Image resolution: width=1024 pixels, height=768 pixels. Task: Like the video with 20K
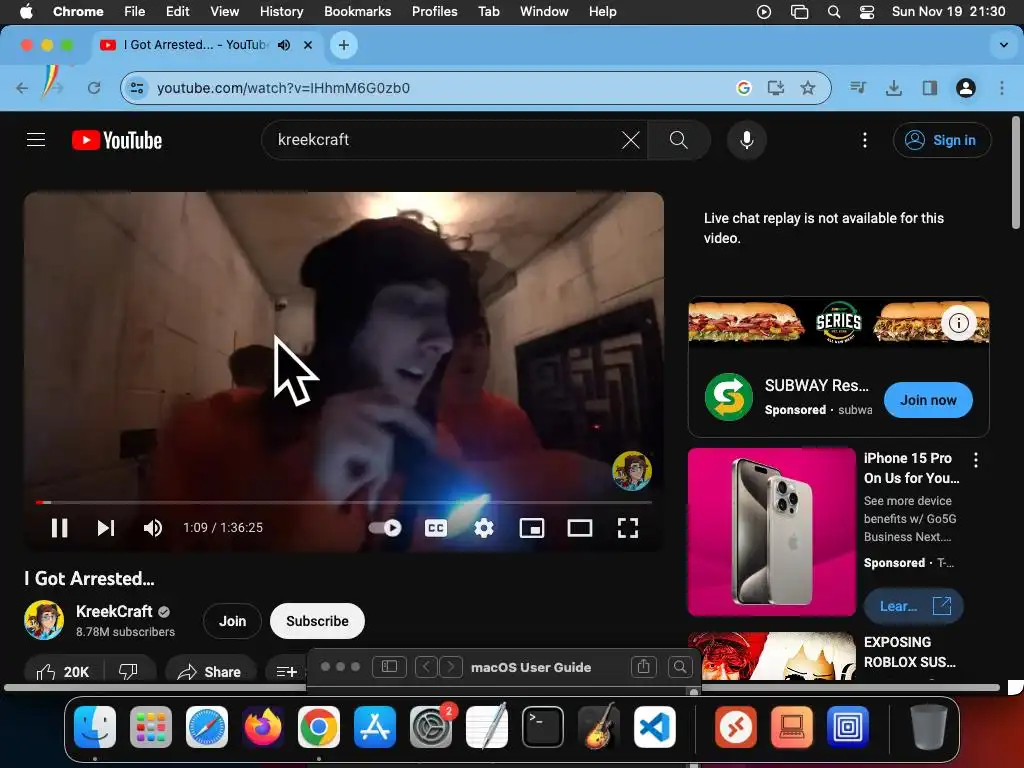(63, 671)
